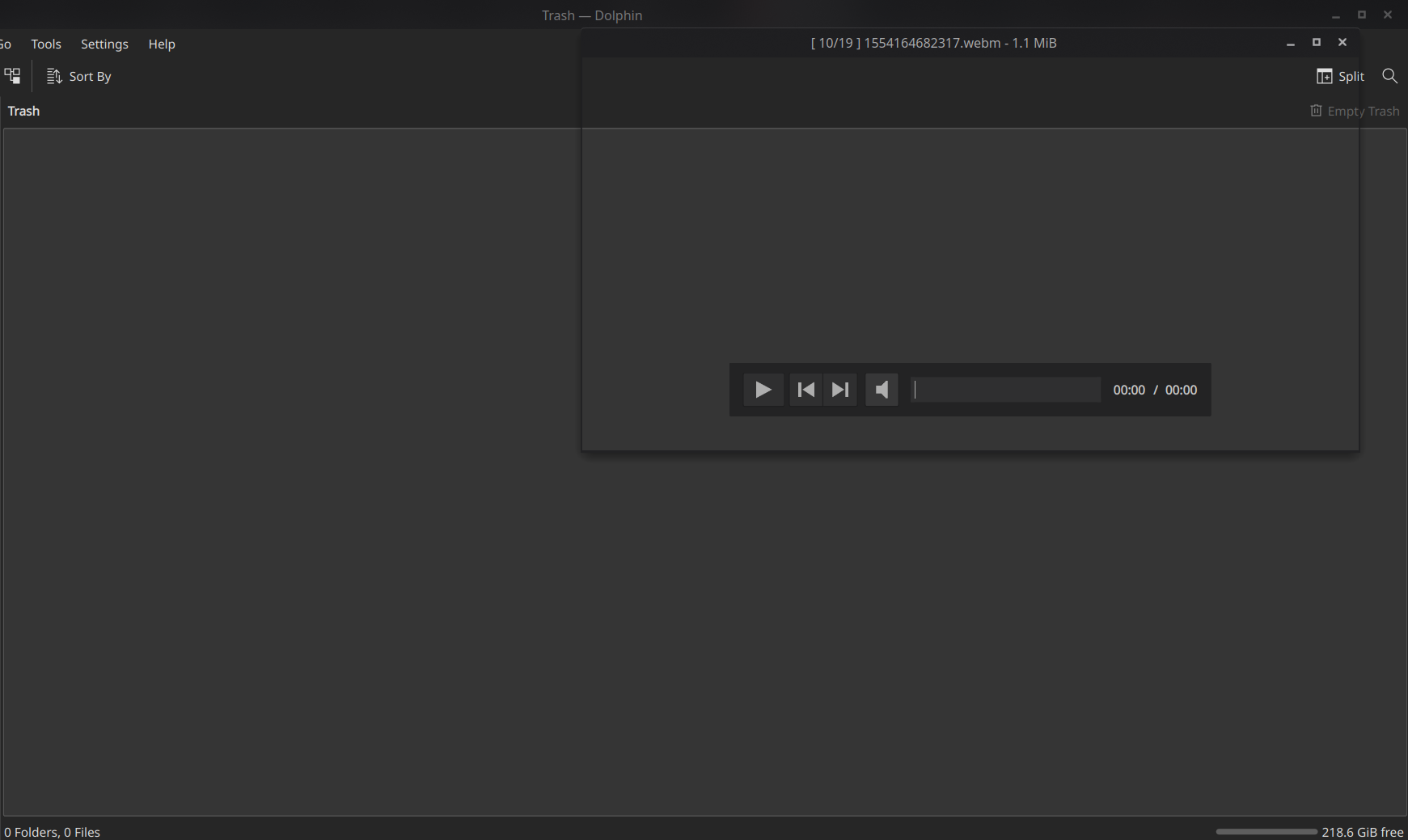Click the trash can icon beside Empty Trash
This screenshot has width=1408, height=840.
(x=1315, y=110)
